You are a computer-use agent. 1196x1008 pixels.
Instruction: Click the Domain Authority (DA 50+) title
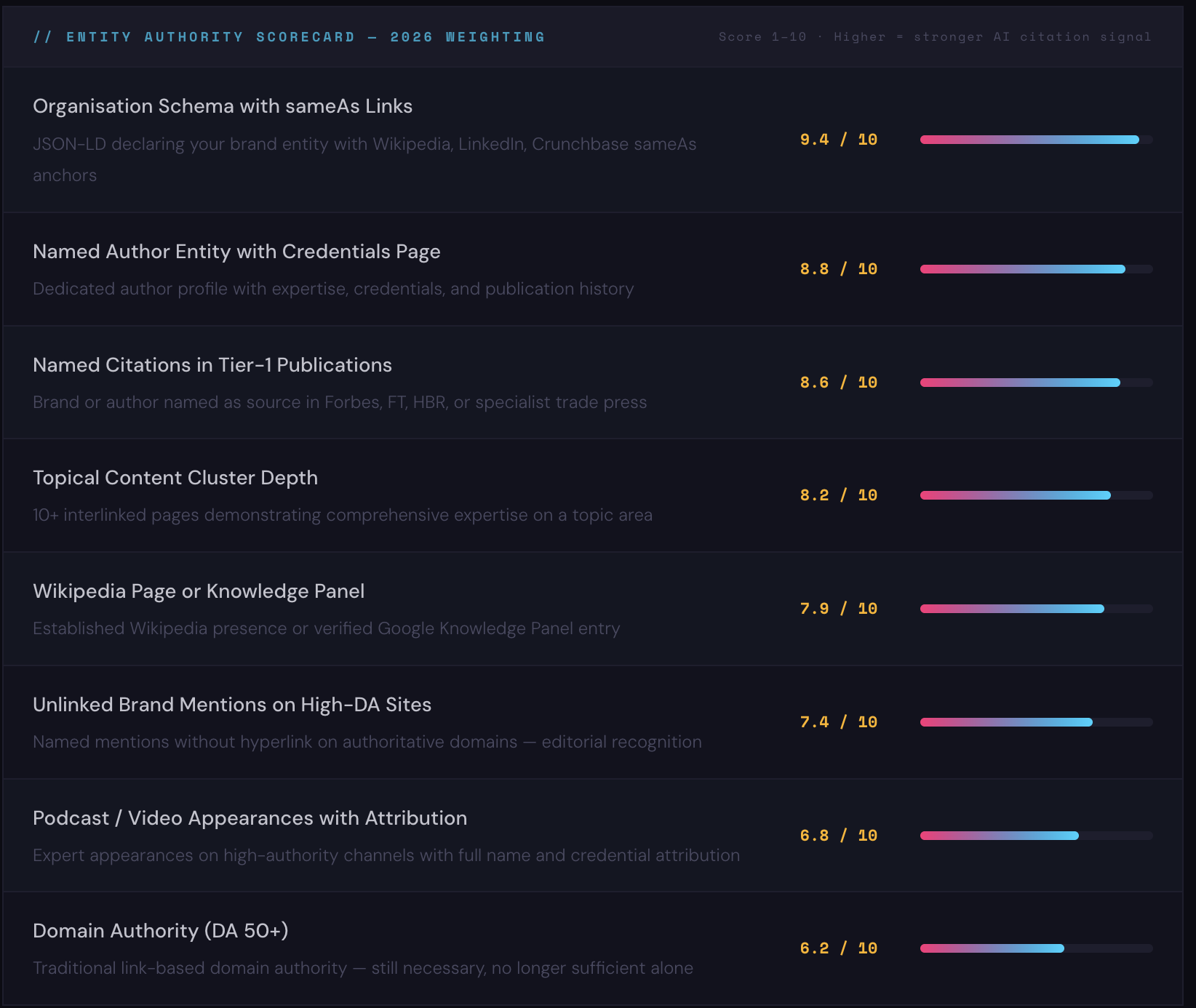pyautogui.click(x=160, y=932)
